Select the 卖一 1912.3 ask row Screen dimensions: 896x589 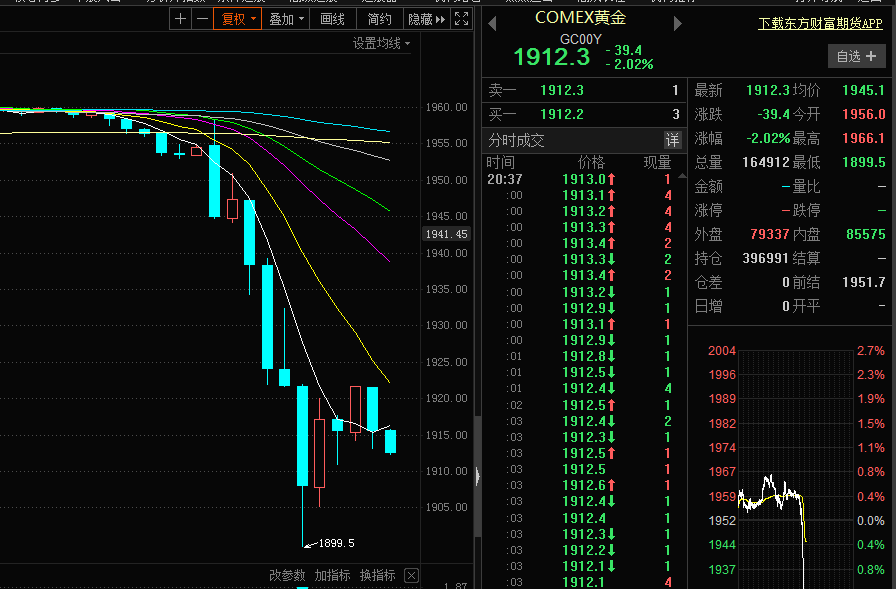click(584, 90)
